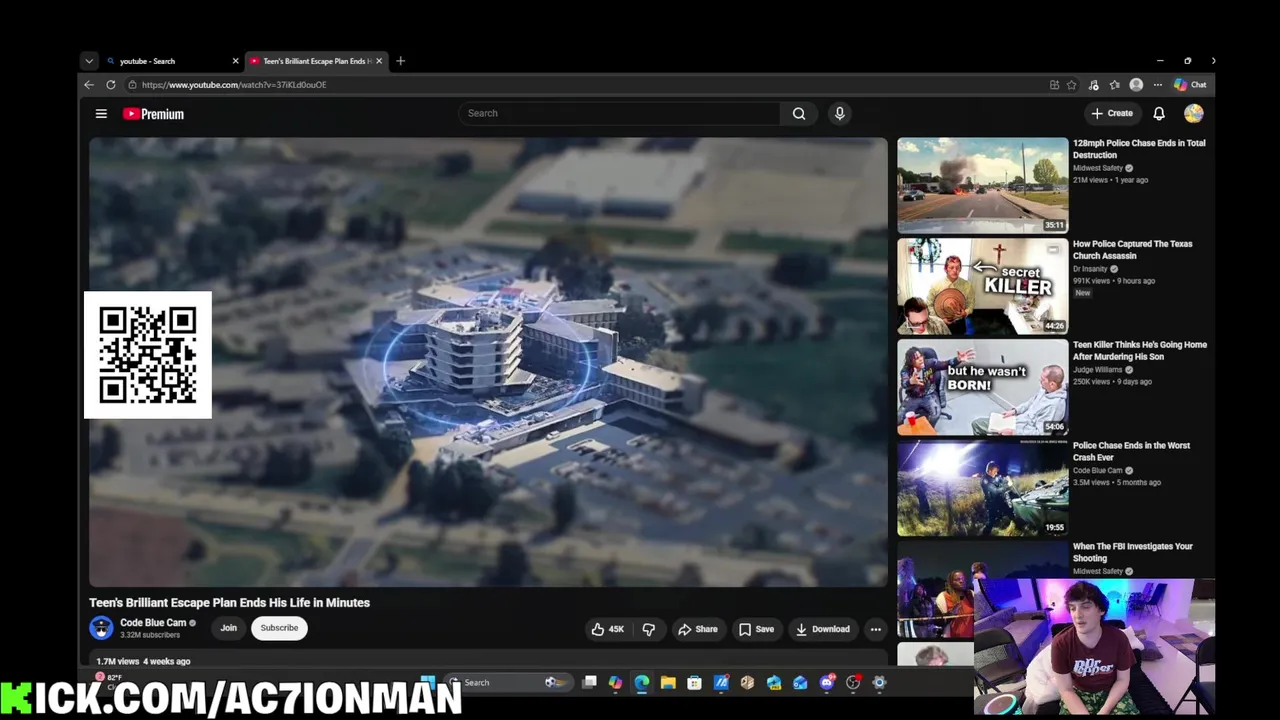
Task: Save the video to a playlist
Action: coord(756,629)
